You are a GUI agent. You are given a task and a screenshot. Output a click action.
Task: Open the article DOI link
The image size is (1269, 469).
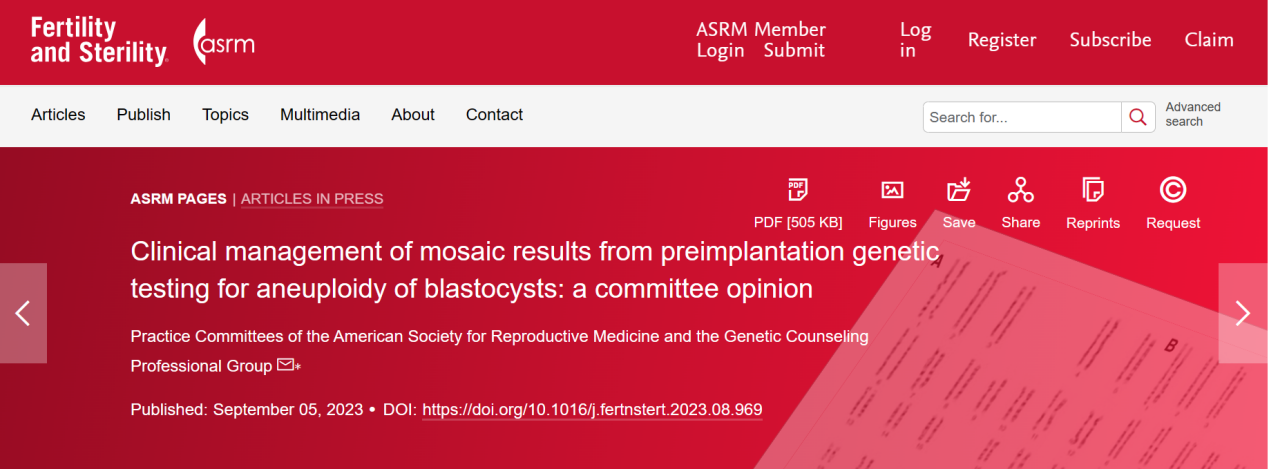point(592,410)
